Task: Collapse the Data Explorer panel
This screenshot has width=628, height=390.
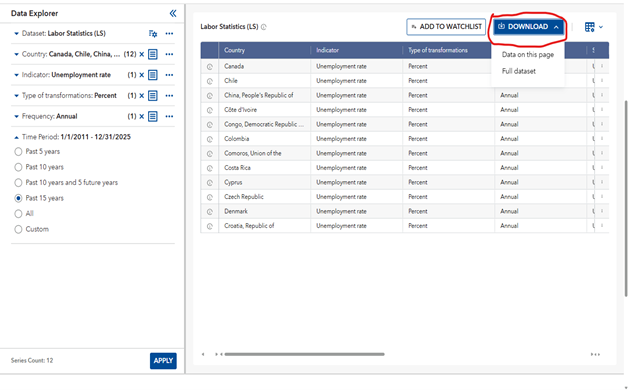Action: 173,14
